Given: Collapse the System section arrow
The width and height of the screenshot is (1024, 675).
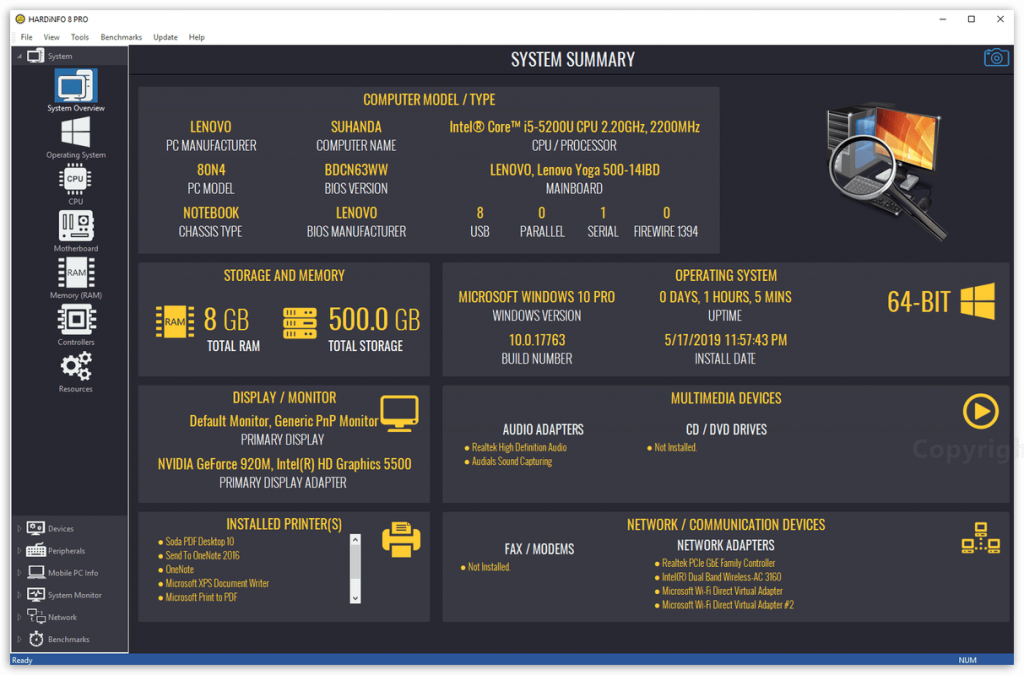Looking at the screenshot, I should click(20, 56).
